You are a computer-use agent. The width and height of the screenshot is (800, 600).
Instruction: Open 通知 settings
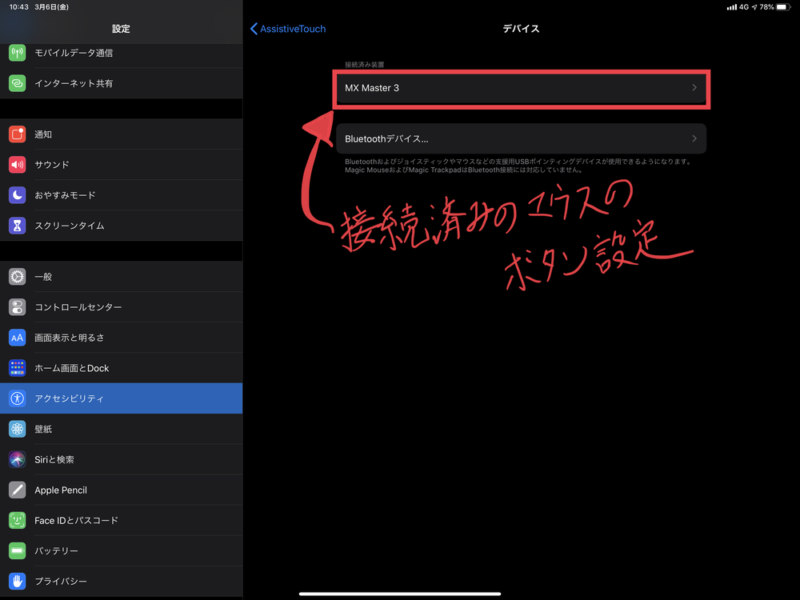(121, 134)
